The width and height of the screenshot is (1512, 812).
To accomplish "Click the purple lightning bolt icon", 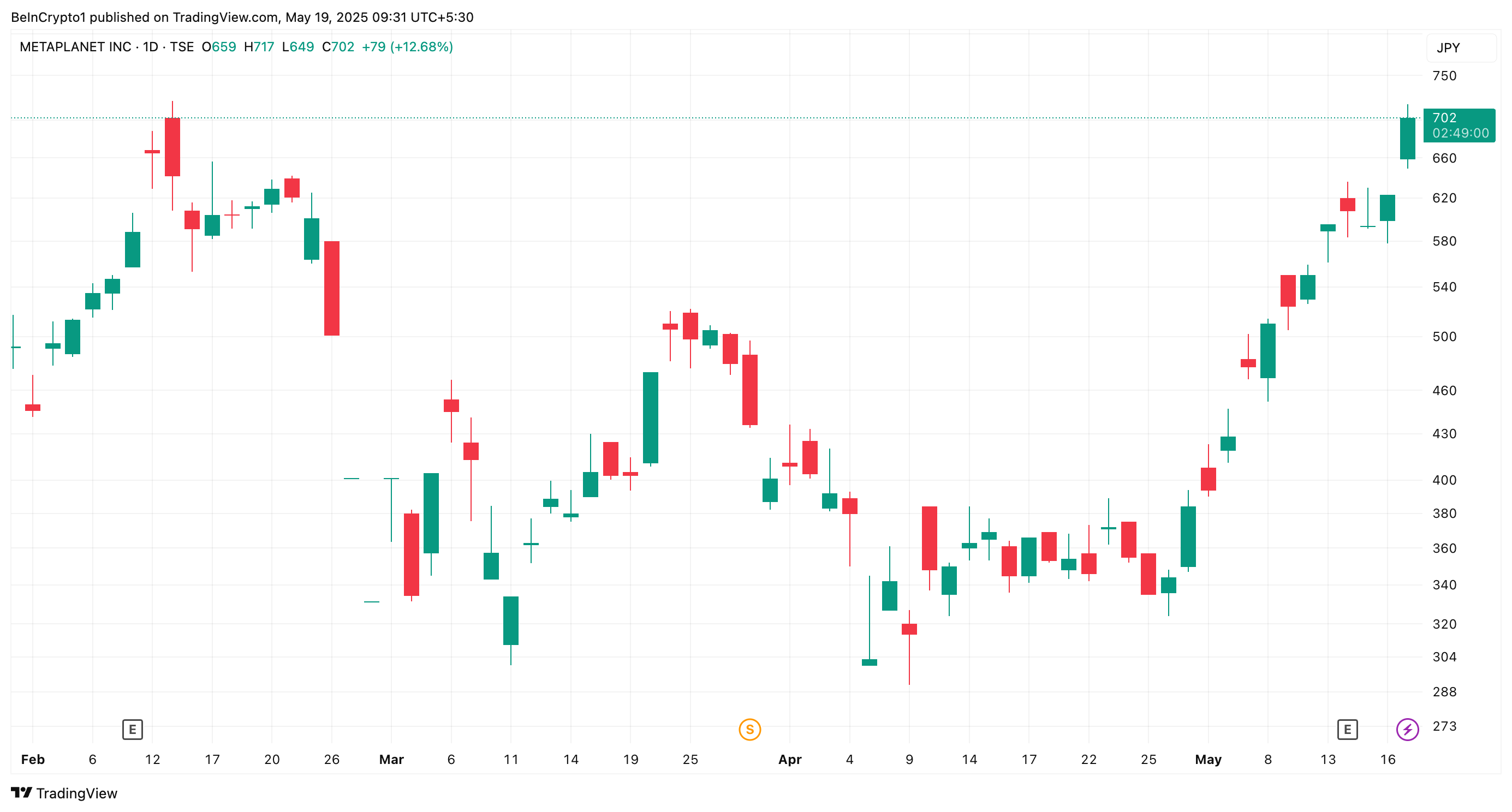I will 1407,729.
